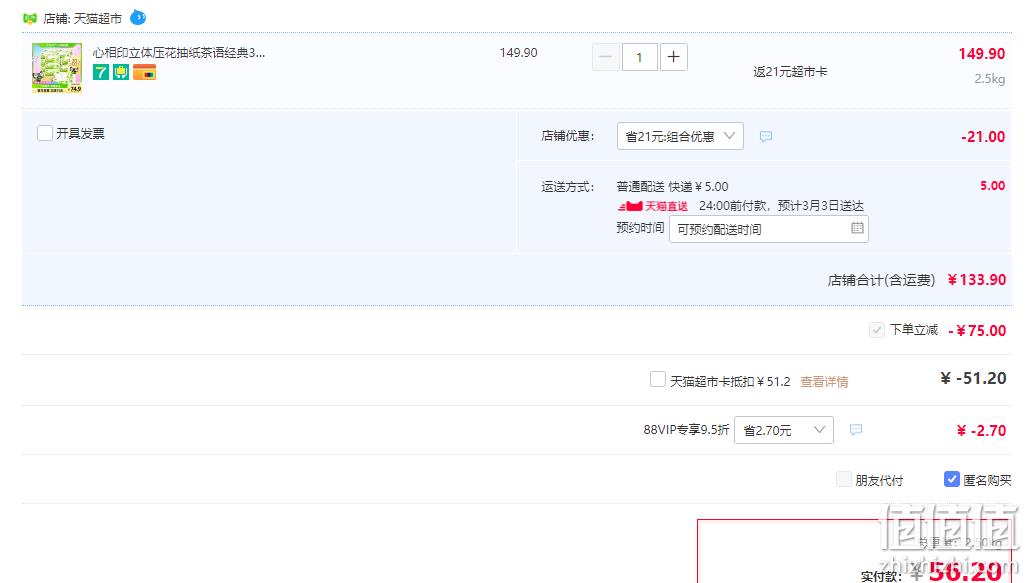Click the Tmall supermarket store logo icon
The height and width of the screenshot is (583, 1028).
(x=30, y=18)
